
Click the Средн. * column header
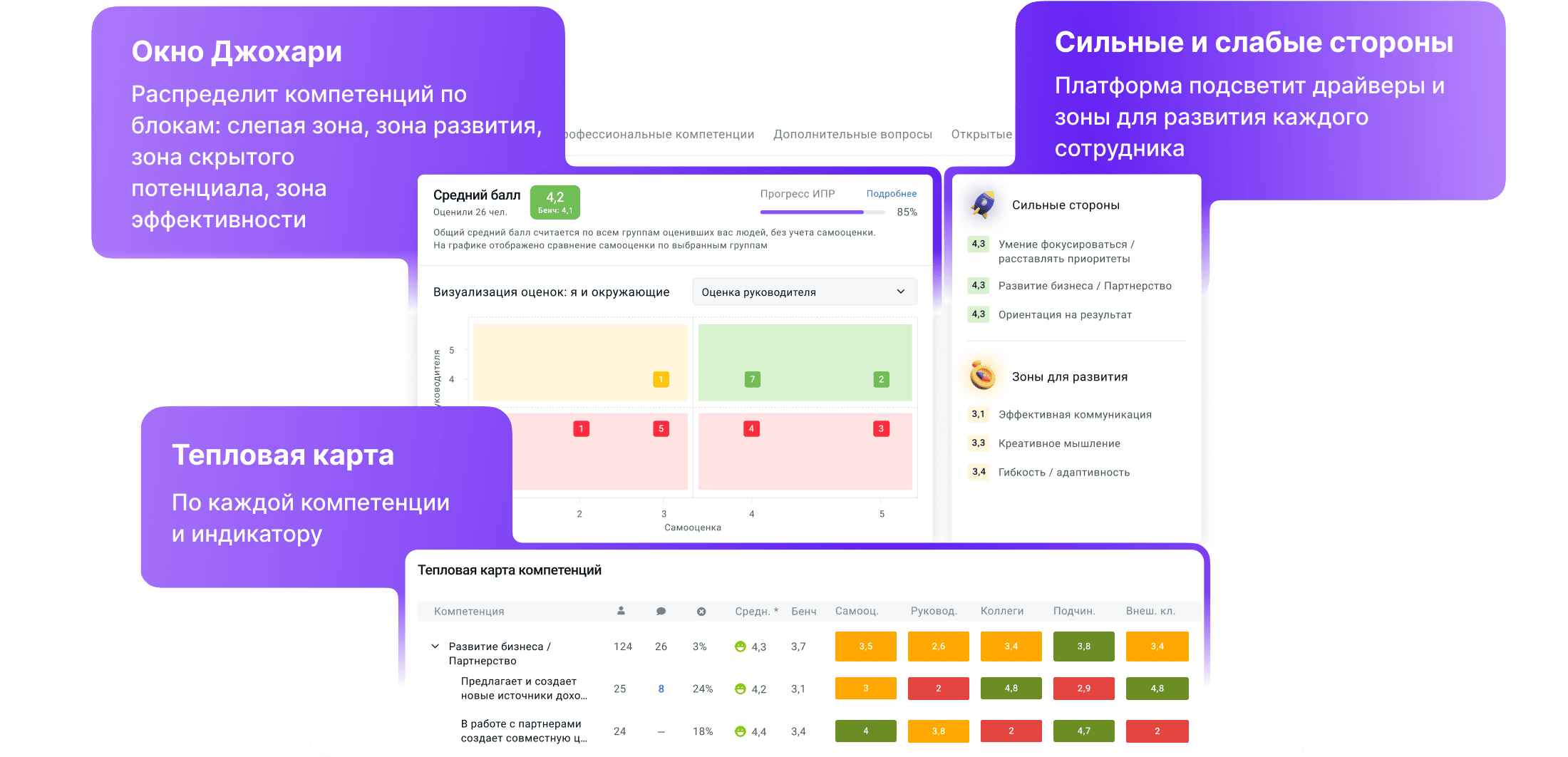(x=756, y=612)
